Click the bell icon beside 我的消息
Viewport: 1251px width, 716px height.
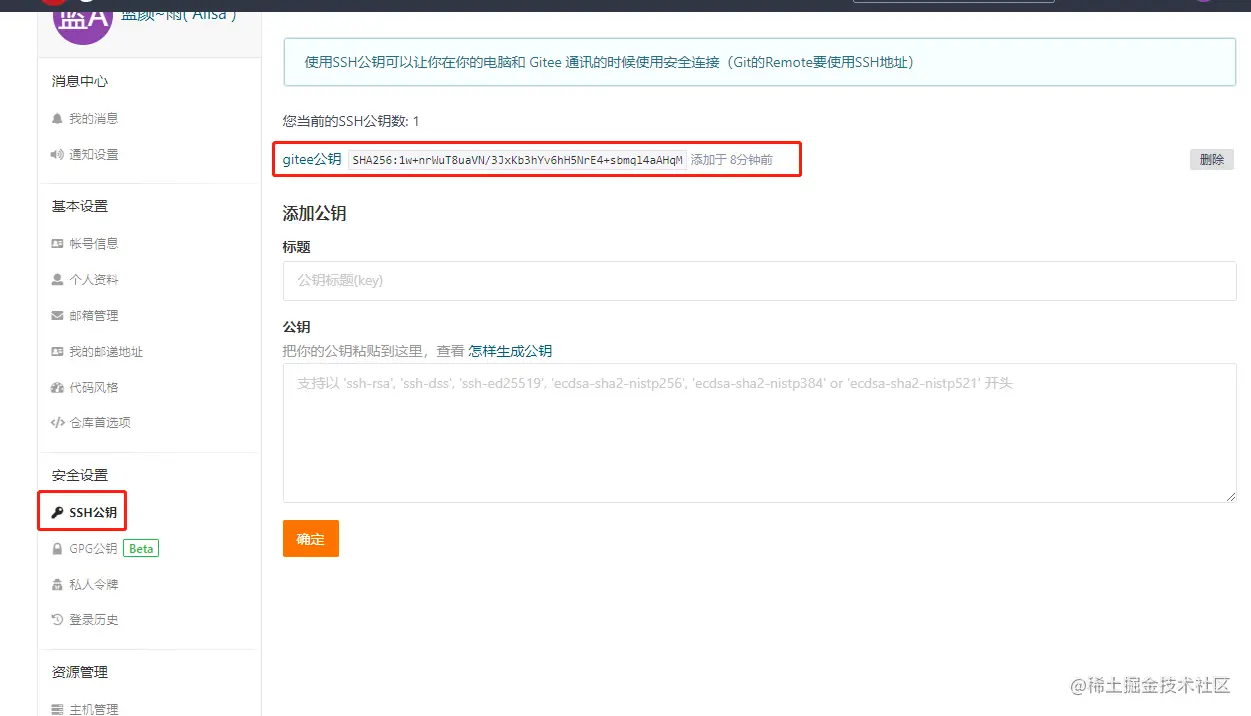(57, 118)
